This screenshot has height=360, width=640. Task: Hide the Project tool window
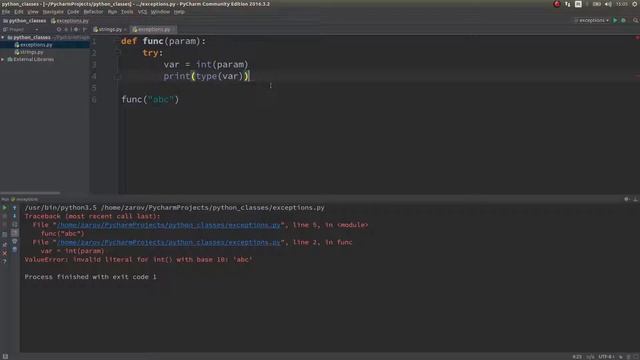84,29
